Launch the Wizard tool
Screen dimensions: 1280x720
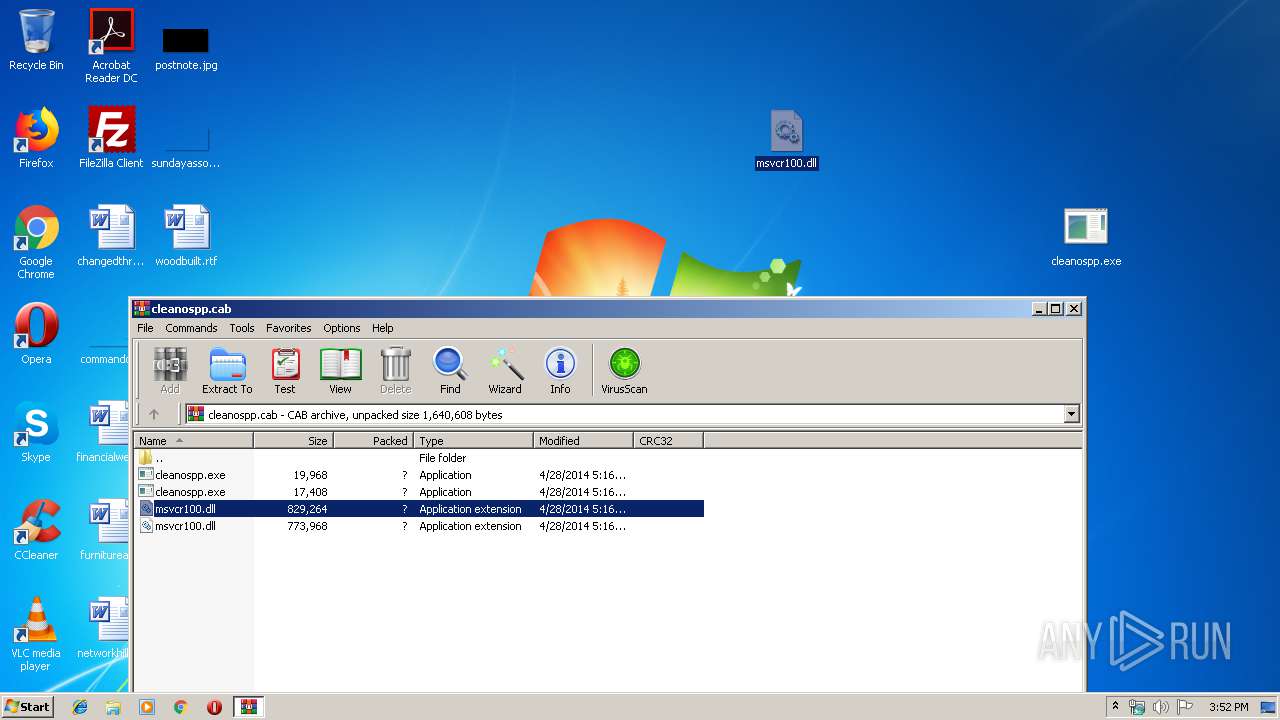point(505,370)
